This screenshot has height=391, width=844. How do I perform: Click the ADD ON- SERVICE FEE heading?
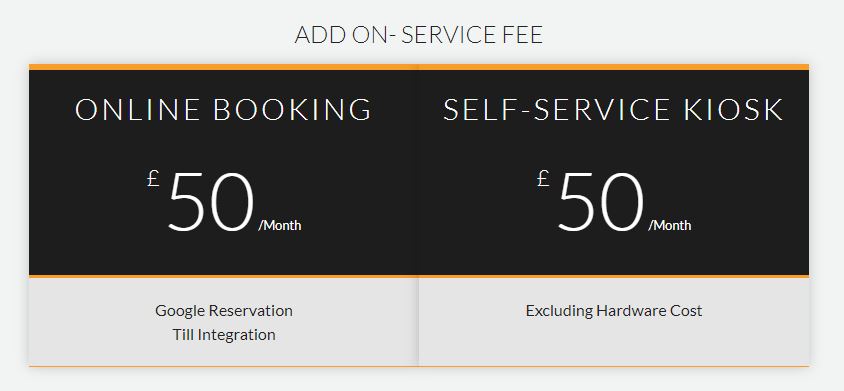(x=419, y=35)
